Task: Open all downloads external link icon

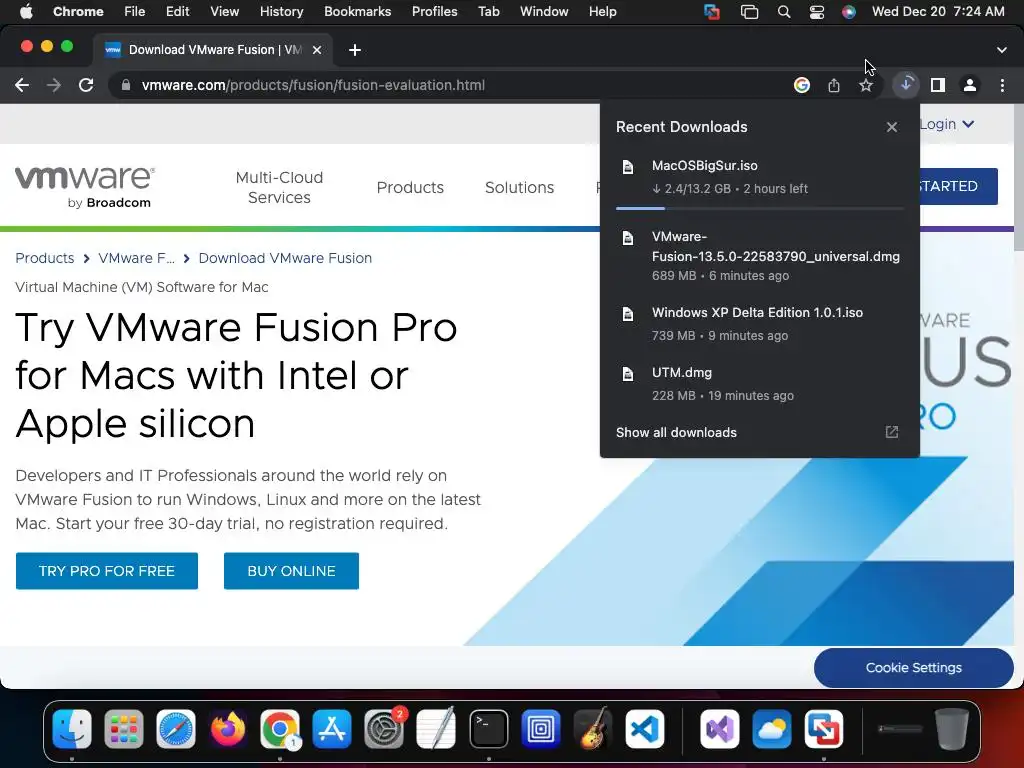Action: (x=891, y=432)
